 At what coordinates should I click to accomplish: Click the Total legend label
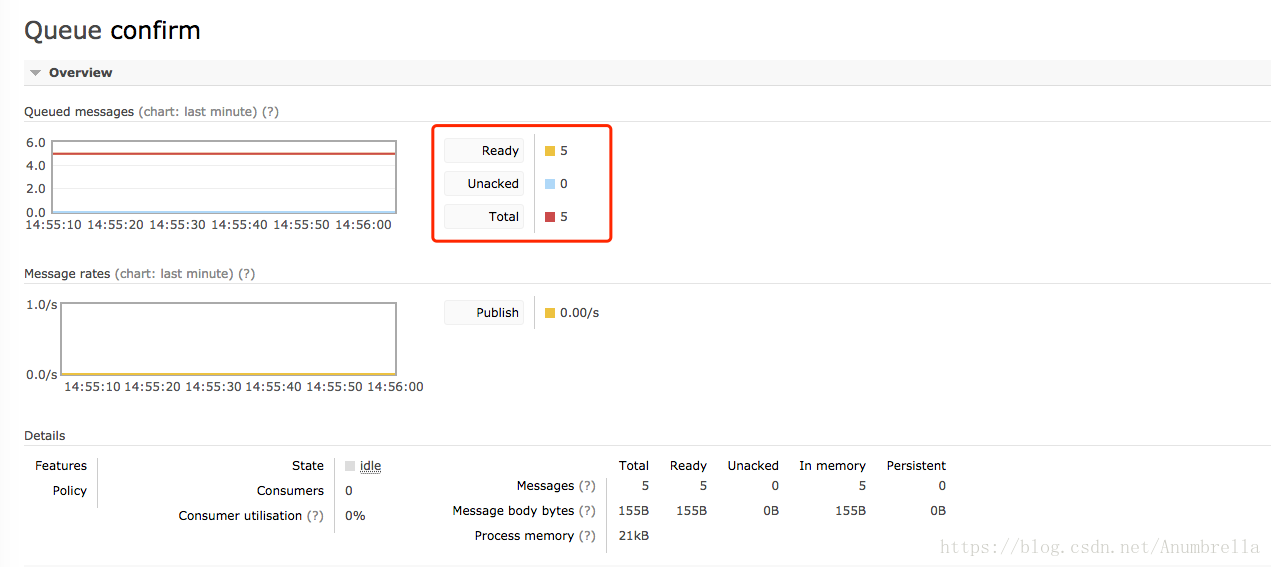(484, 217)
